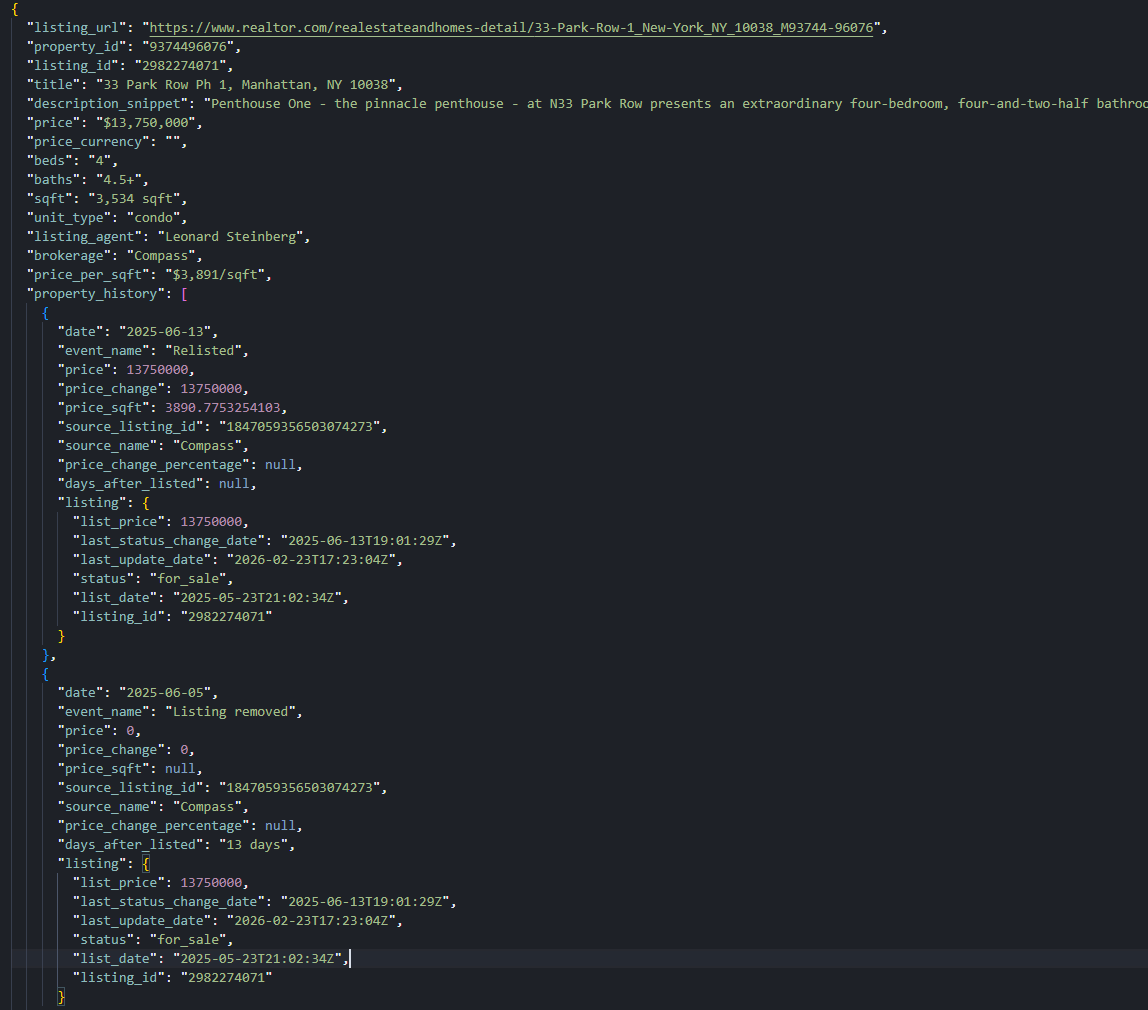Screen dimensions: 1148x1010
Task: Click the property_id value "9374496076"
Action: 188,46
